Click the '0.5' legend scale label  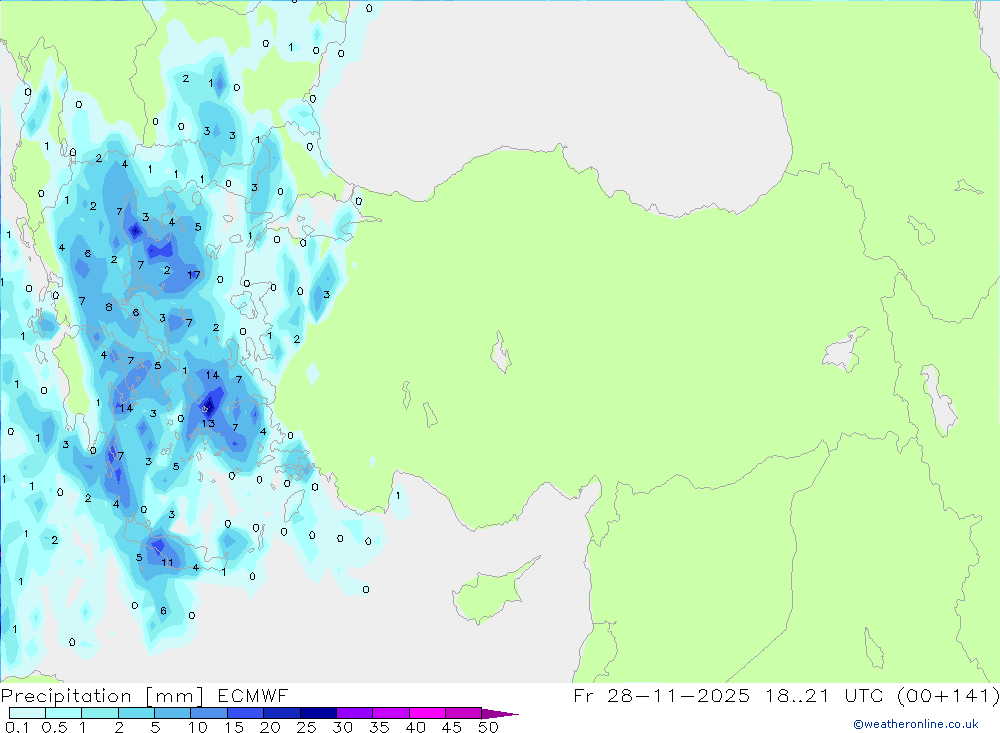pos(54,727)
